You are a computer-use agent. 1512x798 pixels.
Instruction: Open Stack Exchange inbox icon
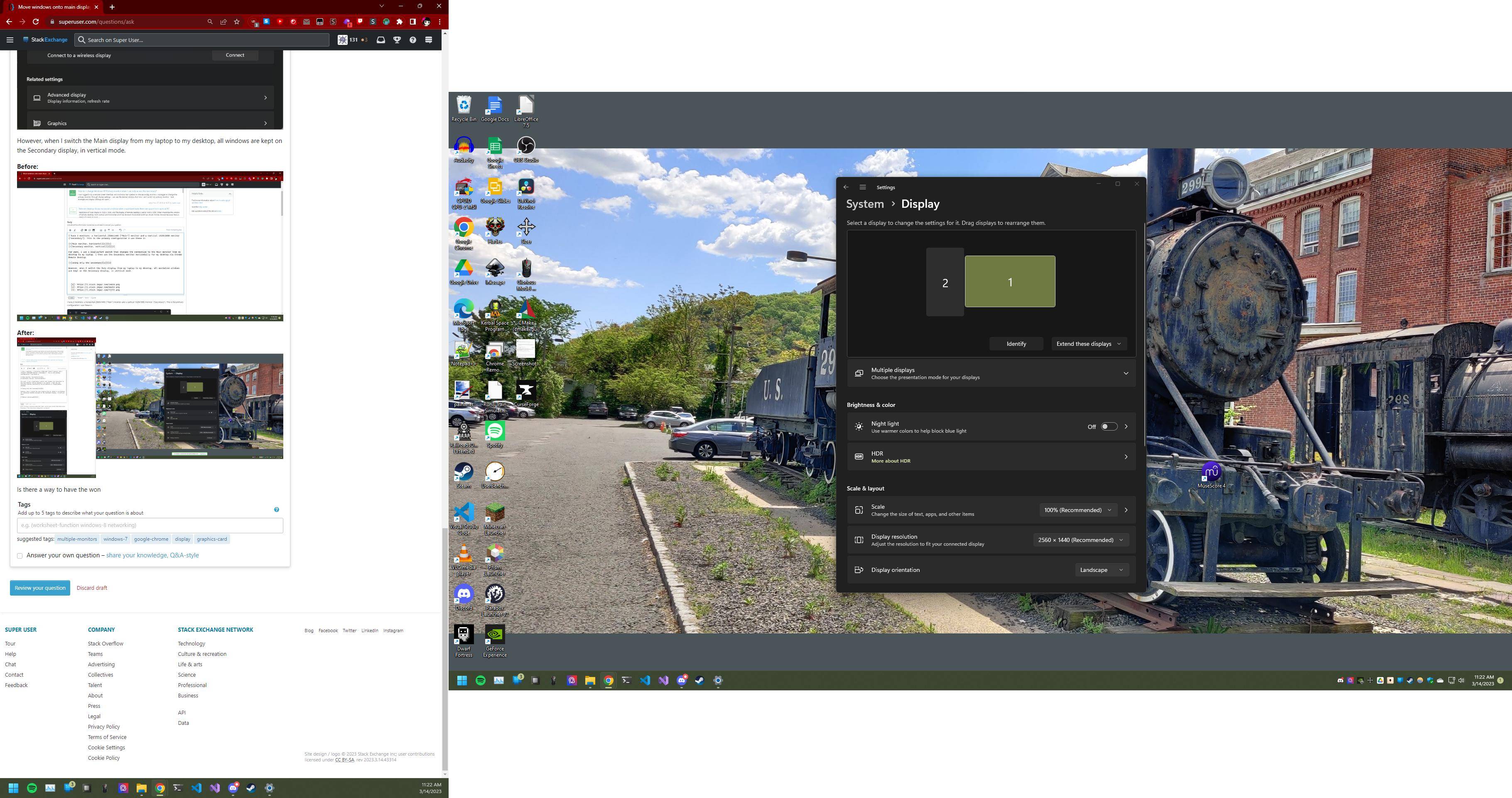380,40
